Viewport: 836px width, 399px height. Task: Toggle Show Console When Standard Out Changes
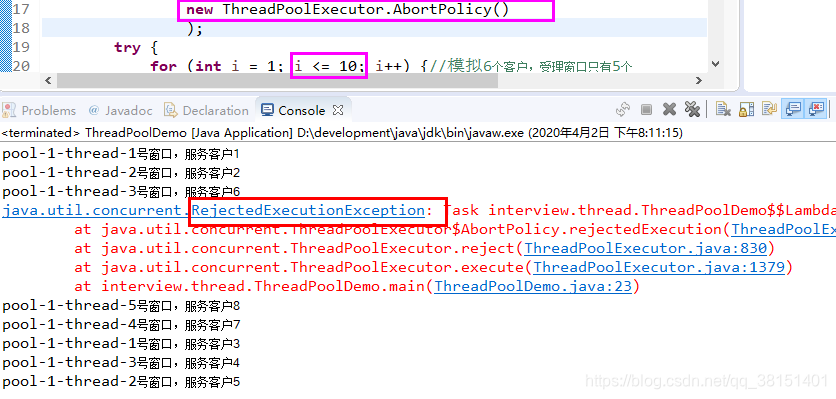pos(793,109)
